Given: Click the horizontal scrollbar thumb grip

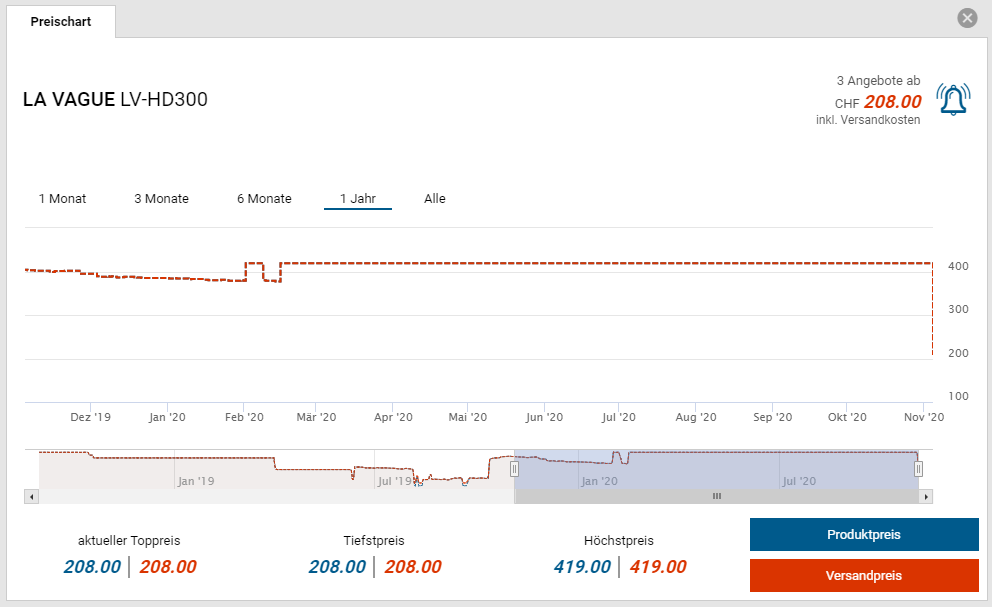Looking at the screenshot, I should click(716, 496).
